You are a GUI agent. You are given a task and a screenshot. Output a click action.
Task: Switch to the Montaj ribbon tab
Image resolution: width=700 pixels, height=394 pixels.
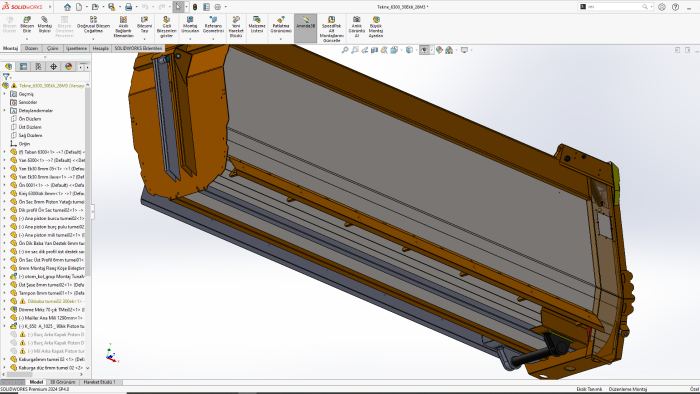10,48
